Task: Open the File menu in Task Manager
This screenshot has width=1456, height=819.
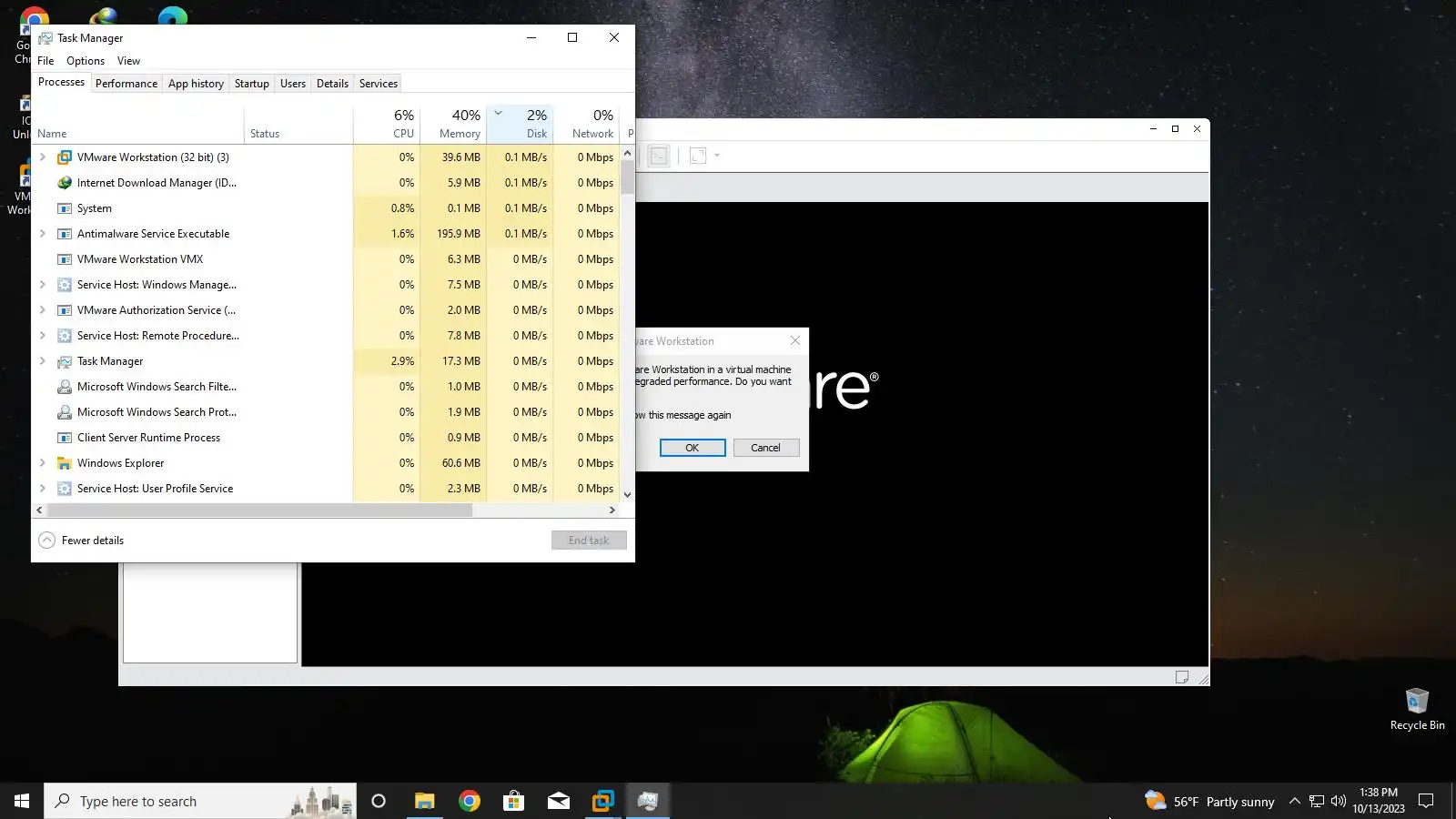Action: pos(45,61)
